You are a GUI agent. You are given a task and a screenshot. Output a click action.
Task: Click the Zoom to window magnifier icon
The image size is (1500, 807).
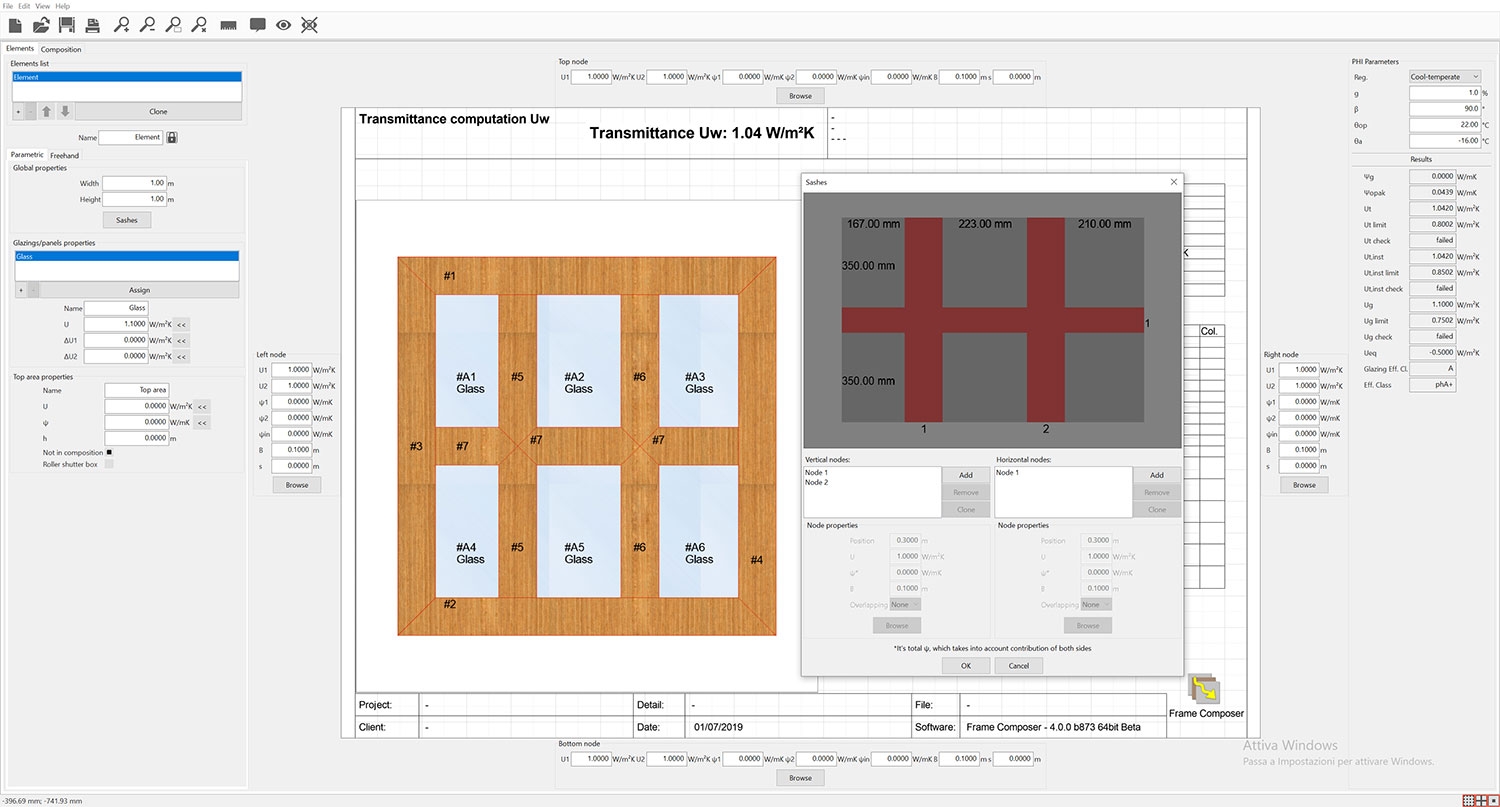[174, 24]
